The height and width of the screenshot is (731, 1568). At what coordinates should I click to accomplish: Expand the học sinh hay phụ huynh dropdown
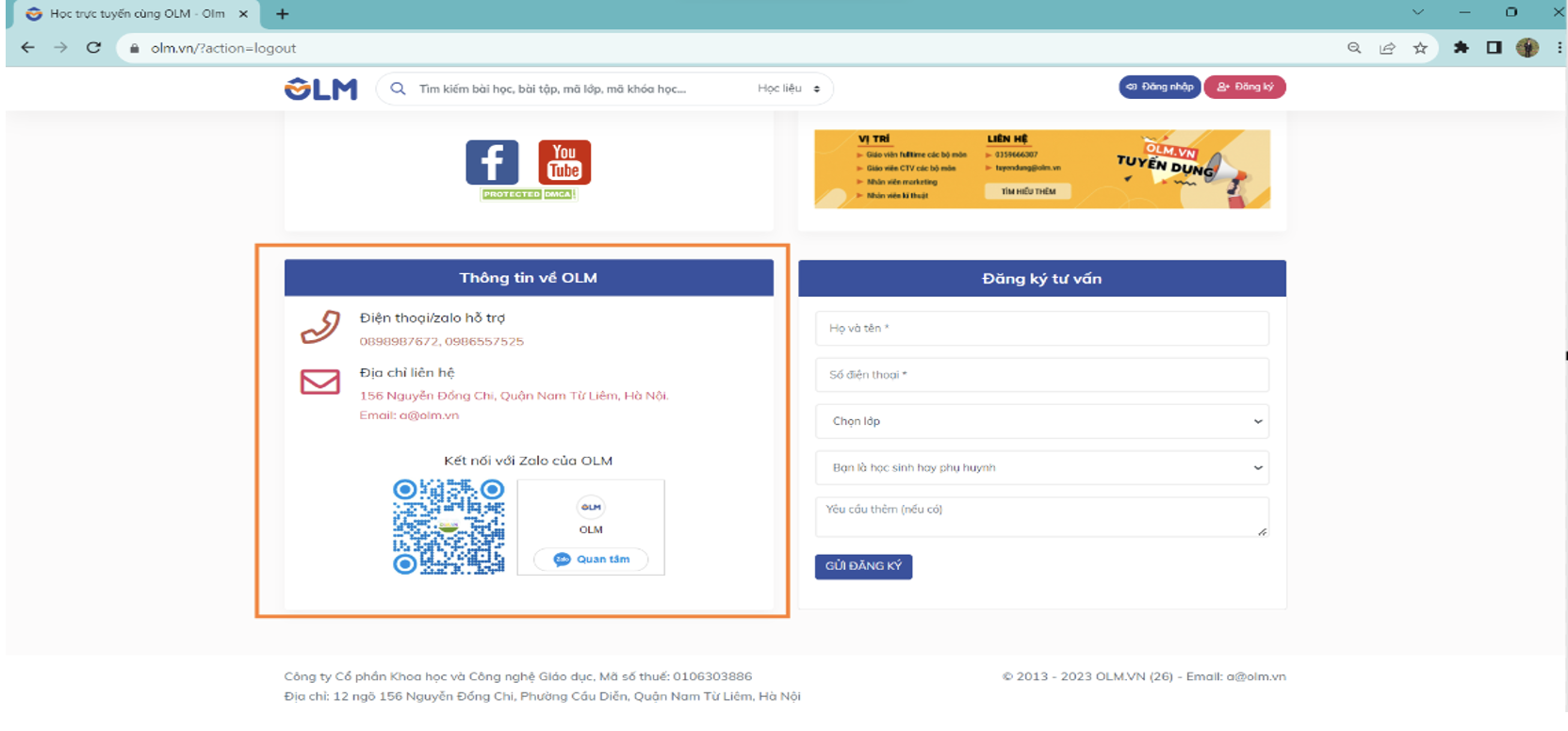click(x=1041, y=467)
